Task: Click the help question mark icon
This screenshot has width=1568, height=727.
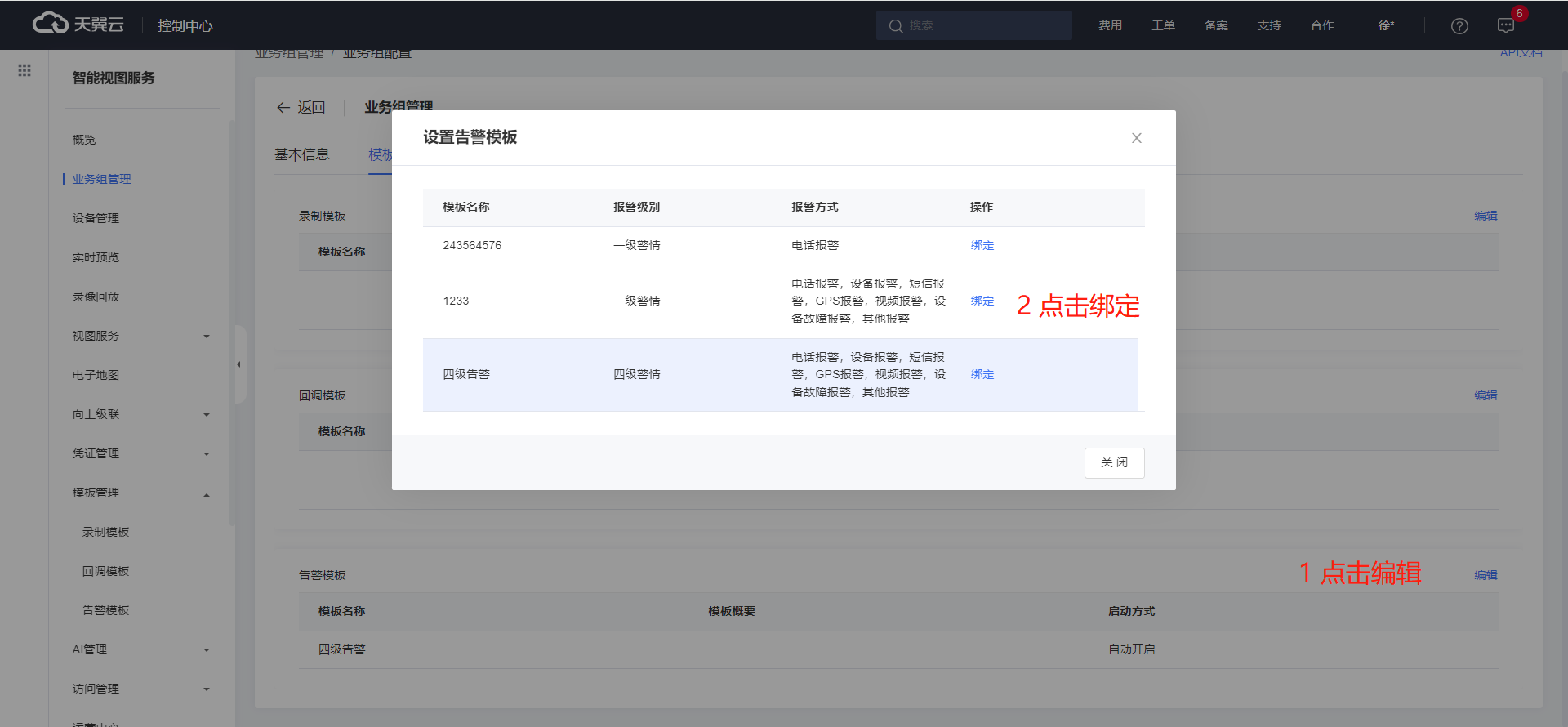Action: 1459,26
